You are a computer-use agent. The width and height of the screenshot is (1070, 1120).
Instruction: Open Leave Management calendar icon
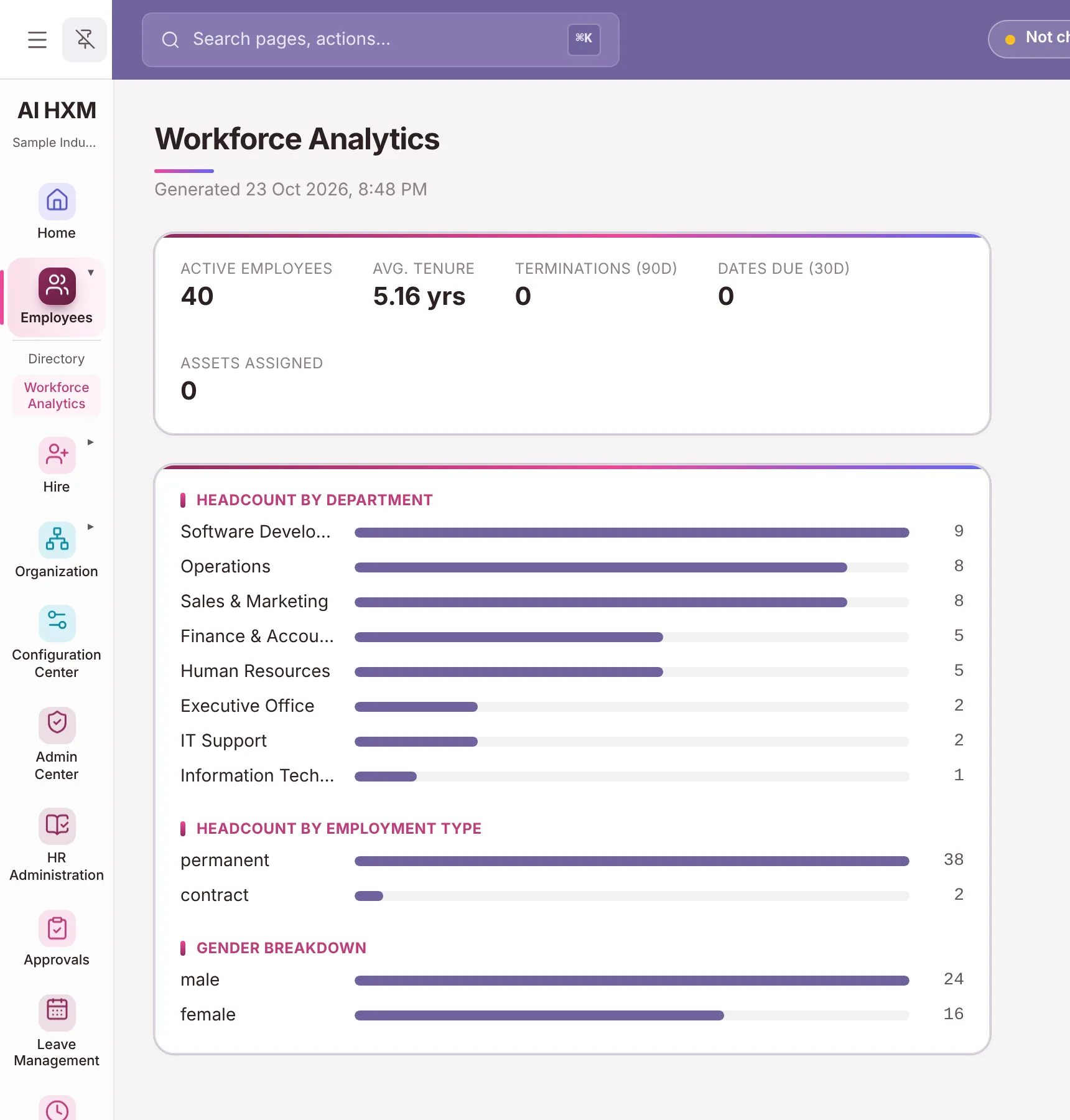[x=57, y=1013]
